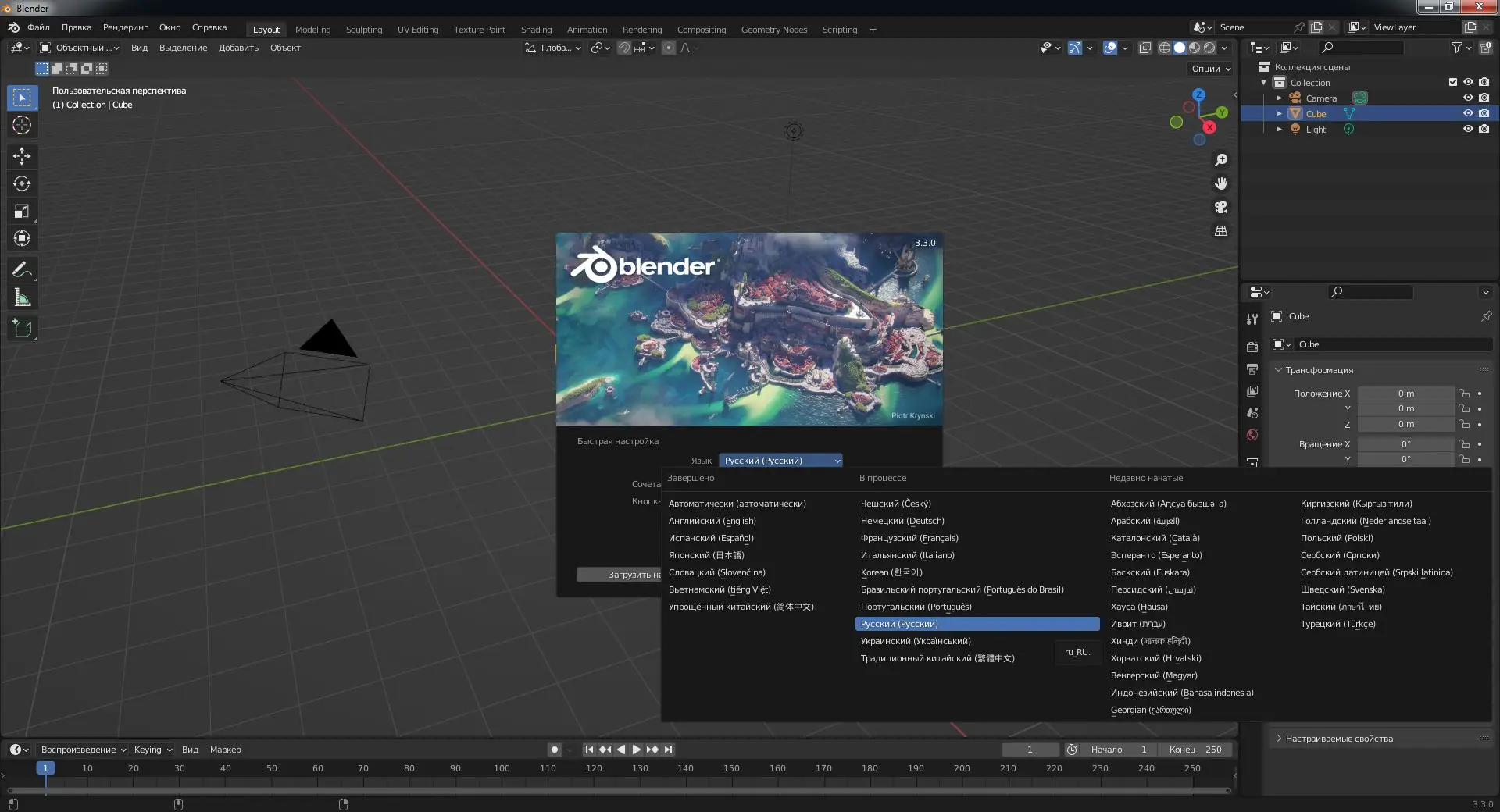1500x812 pixels.
Task: Expand the Camera item in outliner
Action: (x=1280, y=98)
